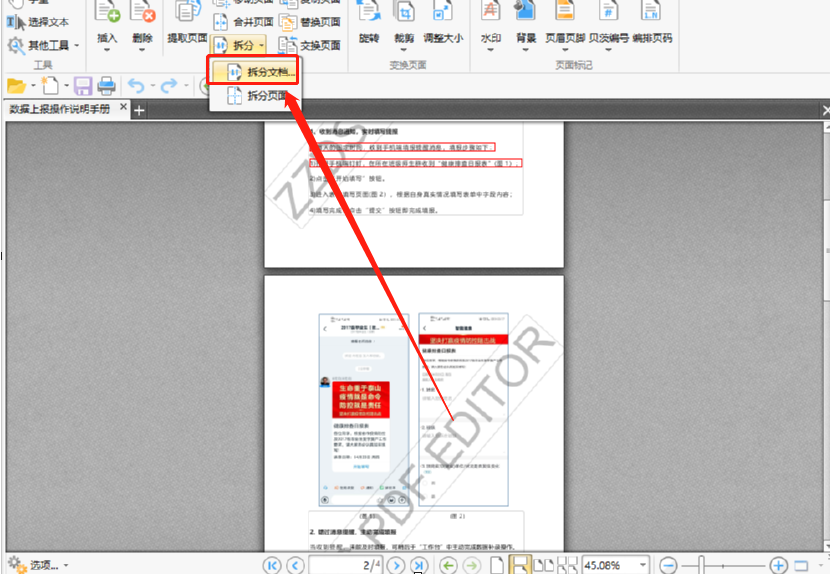The height and width of the screenshot is (578, 830).
Task: Open the dropdown arrow next to undo
Action: point(153,86)
